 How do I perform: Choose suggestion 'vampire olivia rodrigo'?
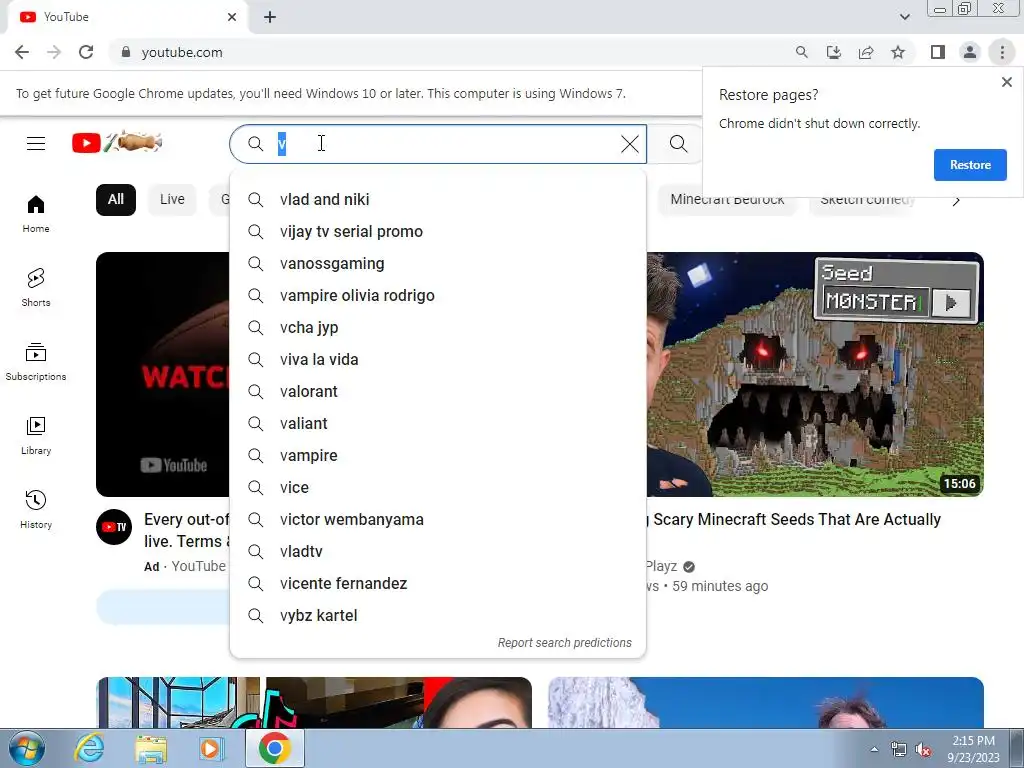(x=438, y=295)
